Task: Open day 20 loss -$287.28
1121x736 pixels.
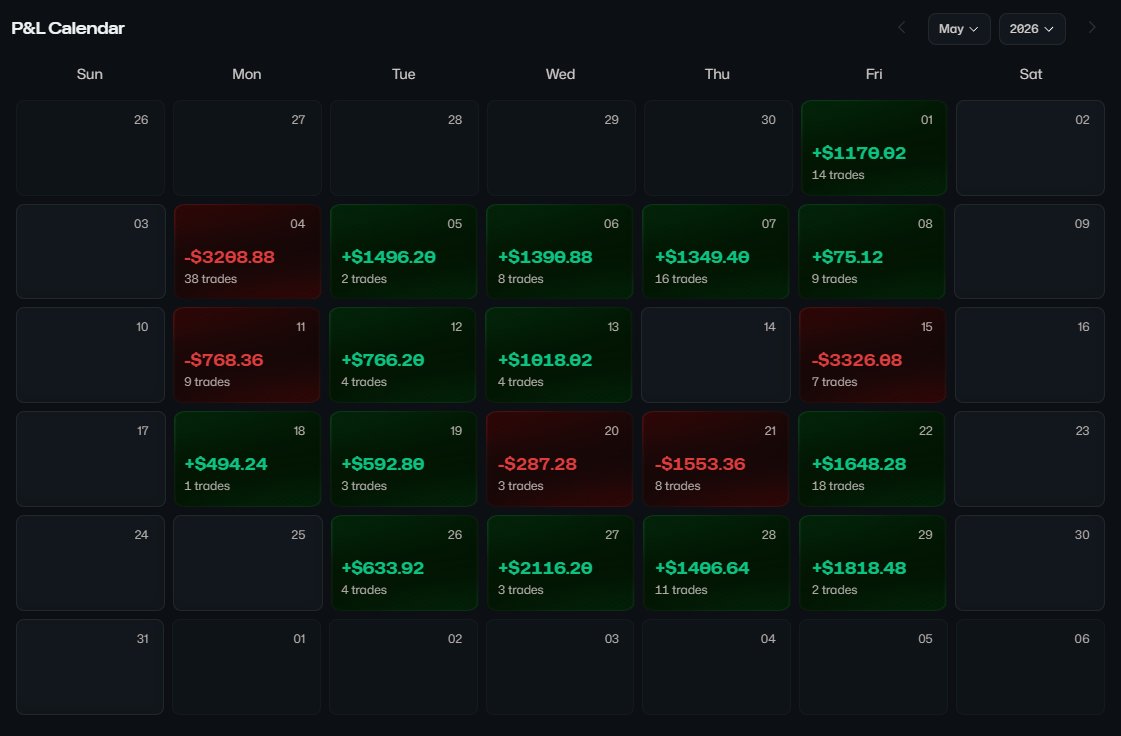Action: 560,459
